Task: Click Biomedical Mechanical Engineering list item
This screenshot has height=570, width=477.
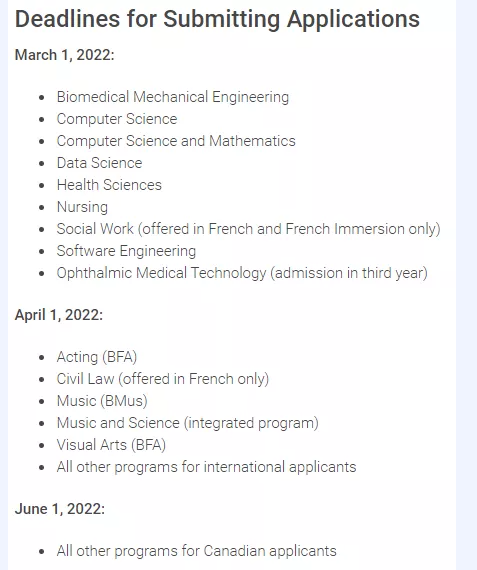Action: pyautogui.click(x=173, y=97)
